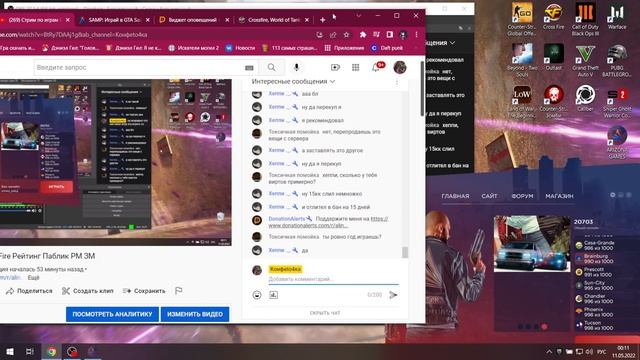Click the YouTube search magnifier button

[271, 67]
